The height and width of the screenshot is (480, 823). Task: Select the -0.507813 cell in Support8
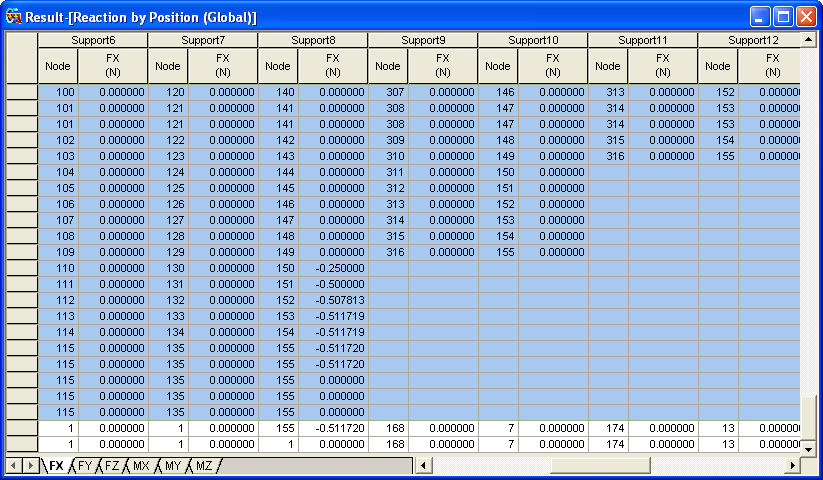click(x=332, y=300)
